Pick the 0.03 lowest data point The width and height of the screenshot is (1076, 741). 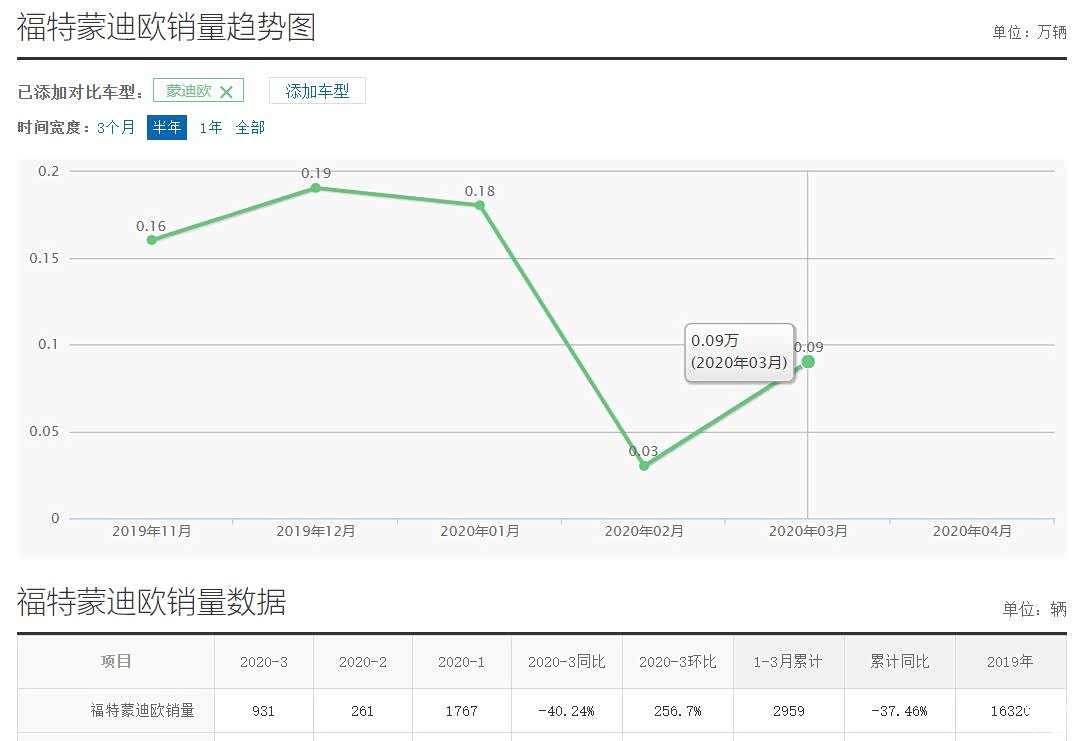click(x=644, y=466)
